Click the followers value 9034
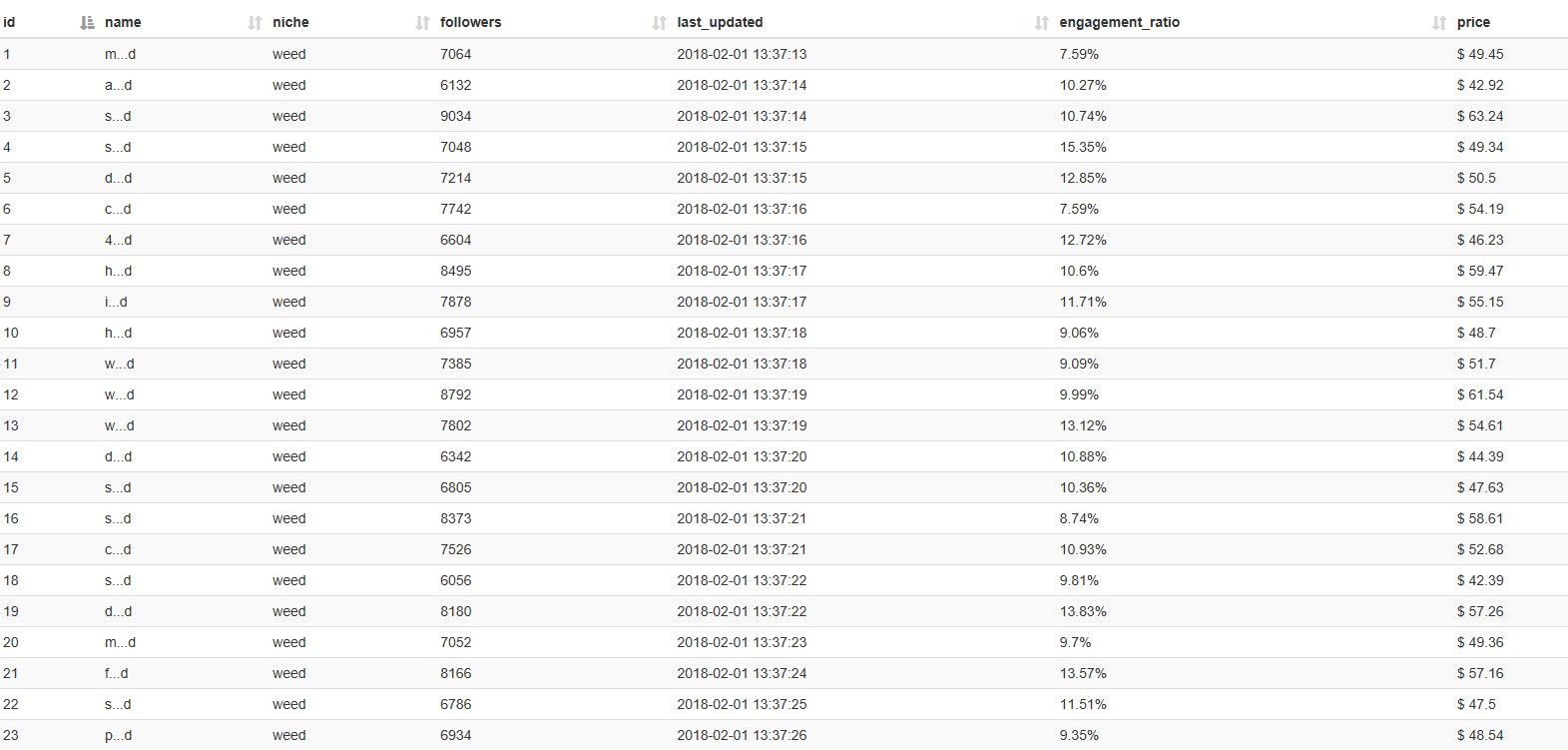This screenshot has height=750, width=1568. pyautogui.click(x=456, y=116)
